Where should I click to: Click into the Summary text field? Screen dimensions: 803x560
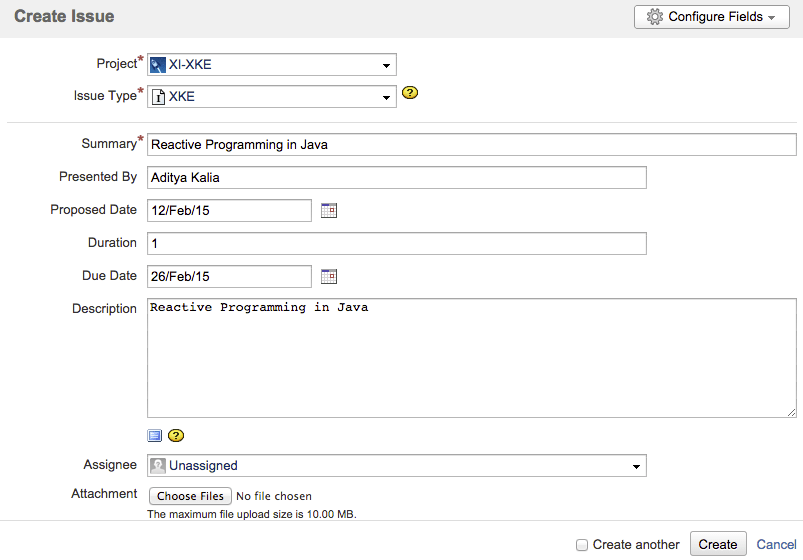(470, 145)
